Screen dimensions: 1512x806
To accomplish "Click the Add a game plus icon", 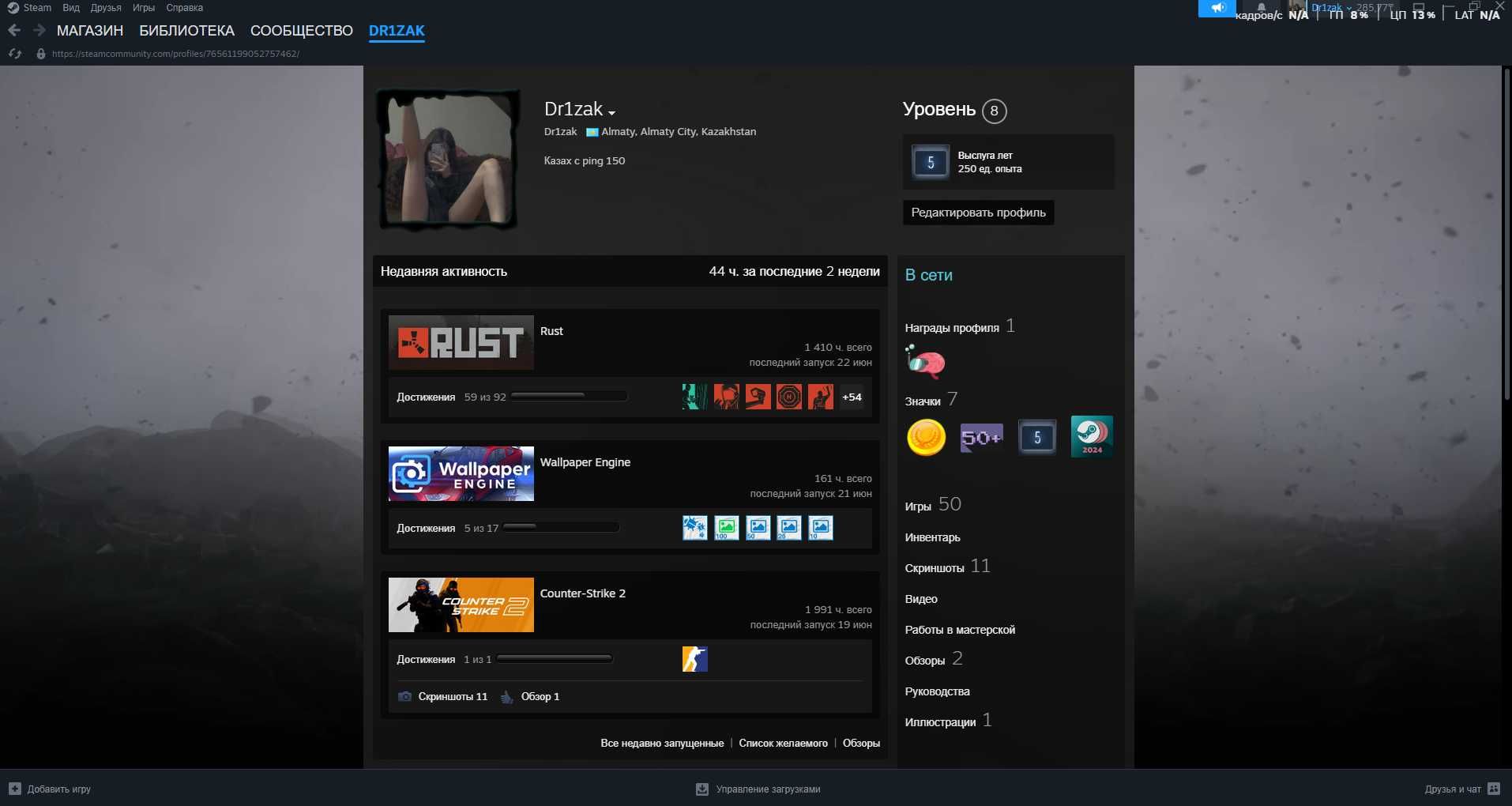I will tap(15, 789).
